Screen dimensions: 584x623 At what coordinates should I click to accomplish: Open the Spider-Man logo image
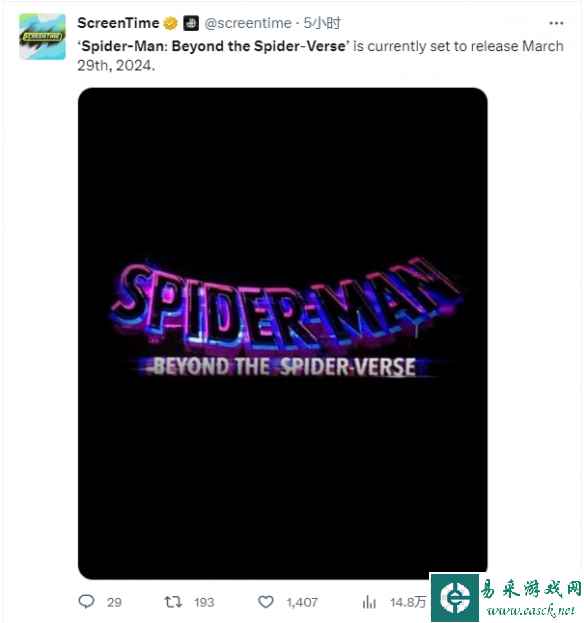283,333
